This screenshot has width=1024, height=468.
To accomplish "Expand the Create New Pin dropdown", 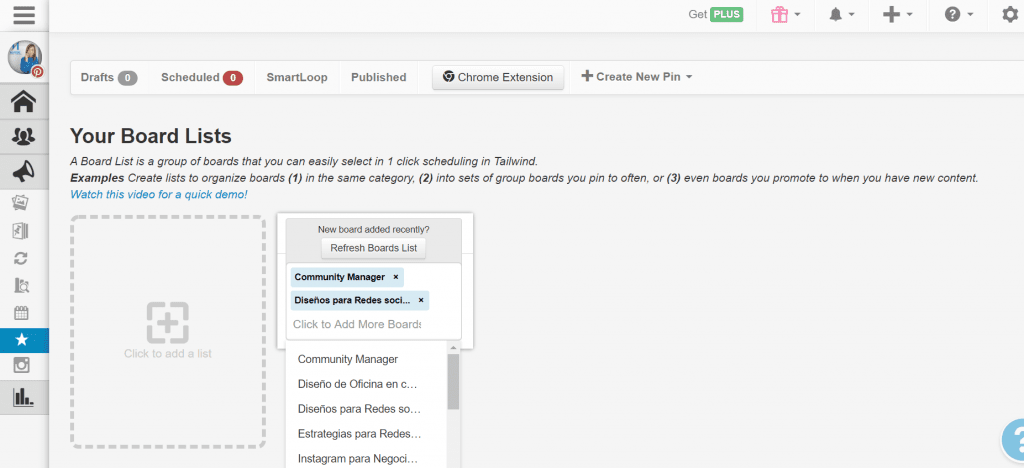I will click(636, 76).
